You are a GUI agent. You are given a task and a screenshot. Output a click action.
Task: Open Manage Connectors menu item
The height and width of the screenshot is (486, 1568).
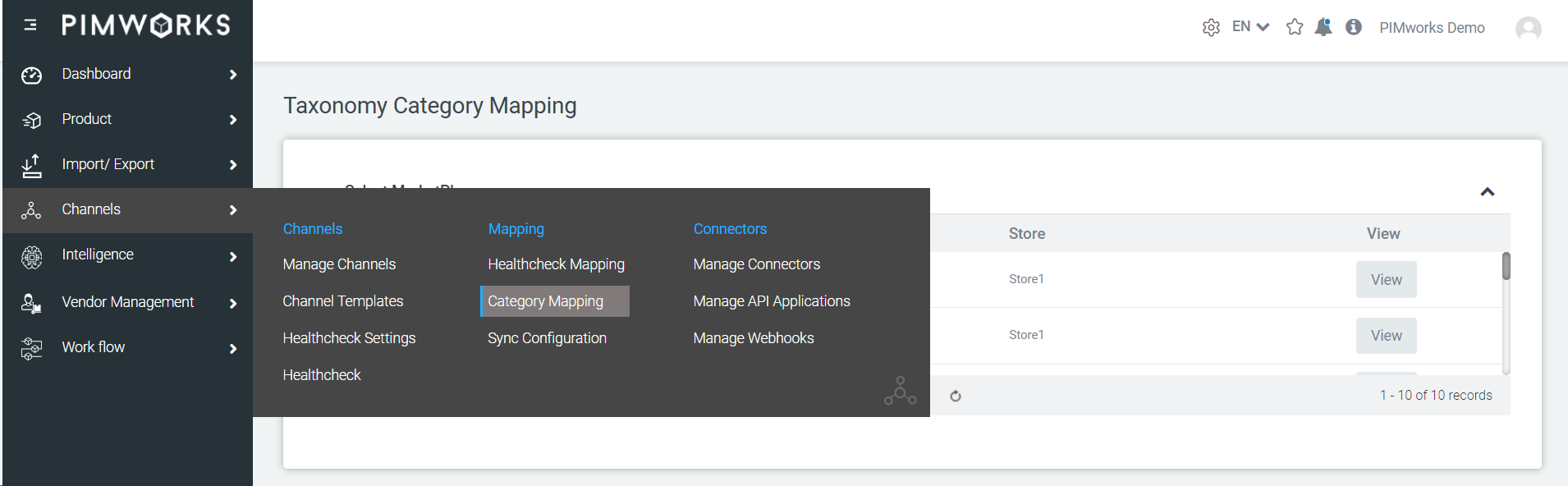pos(757,264)
